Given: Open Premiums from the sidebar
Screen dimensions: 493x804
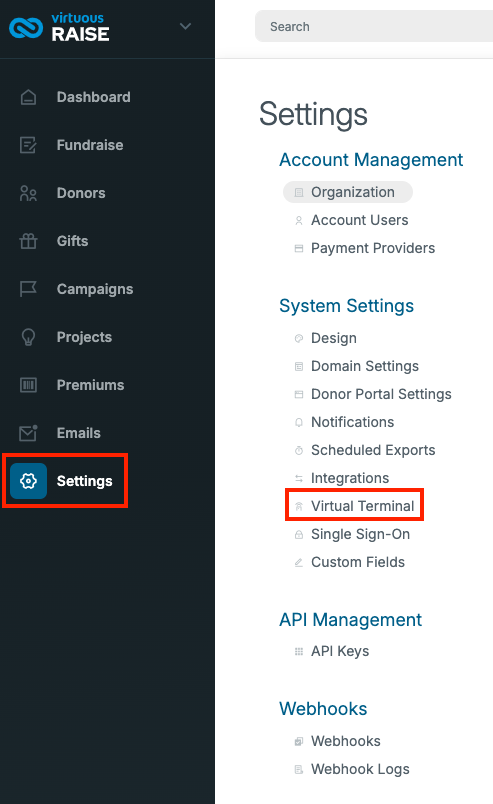Looking at the screenshot, I should [90, 385].
